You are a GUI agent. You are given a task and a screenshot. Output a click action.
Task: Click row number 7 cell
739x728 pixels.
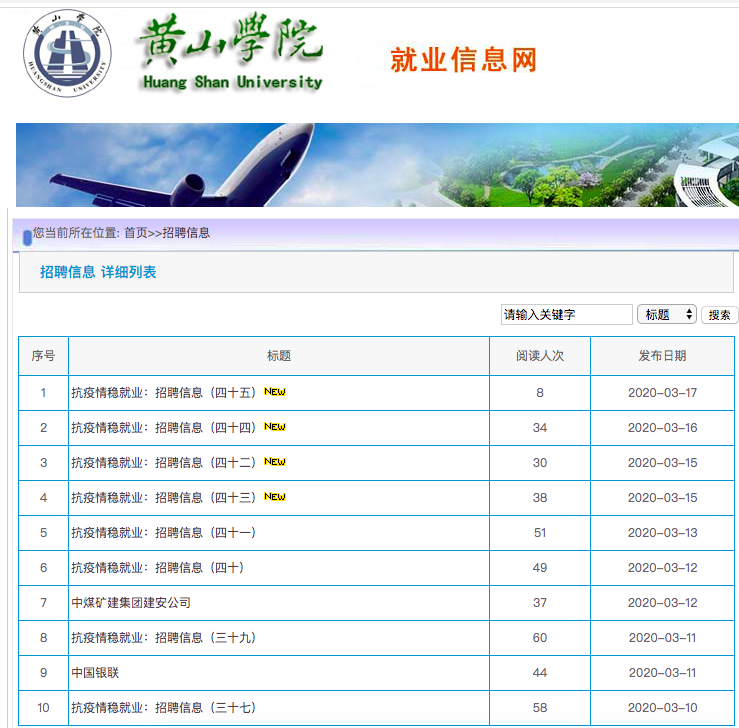point(43,603)
